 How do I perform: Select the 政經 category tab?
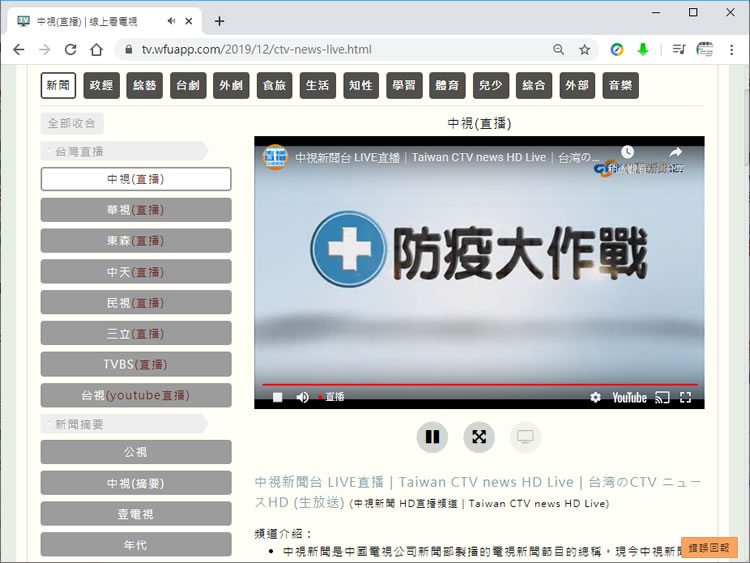(x=101, y=86)
